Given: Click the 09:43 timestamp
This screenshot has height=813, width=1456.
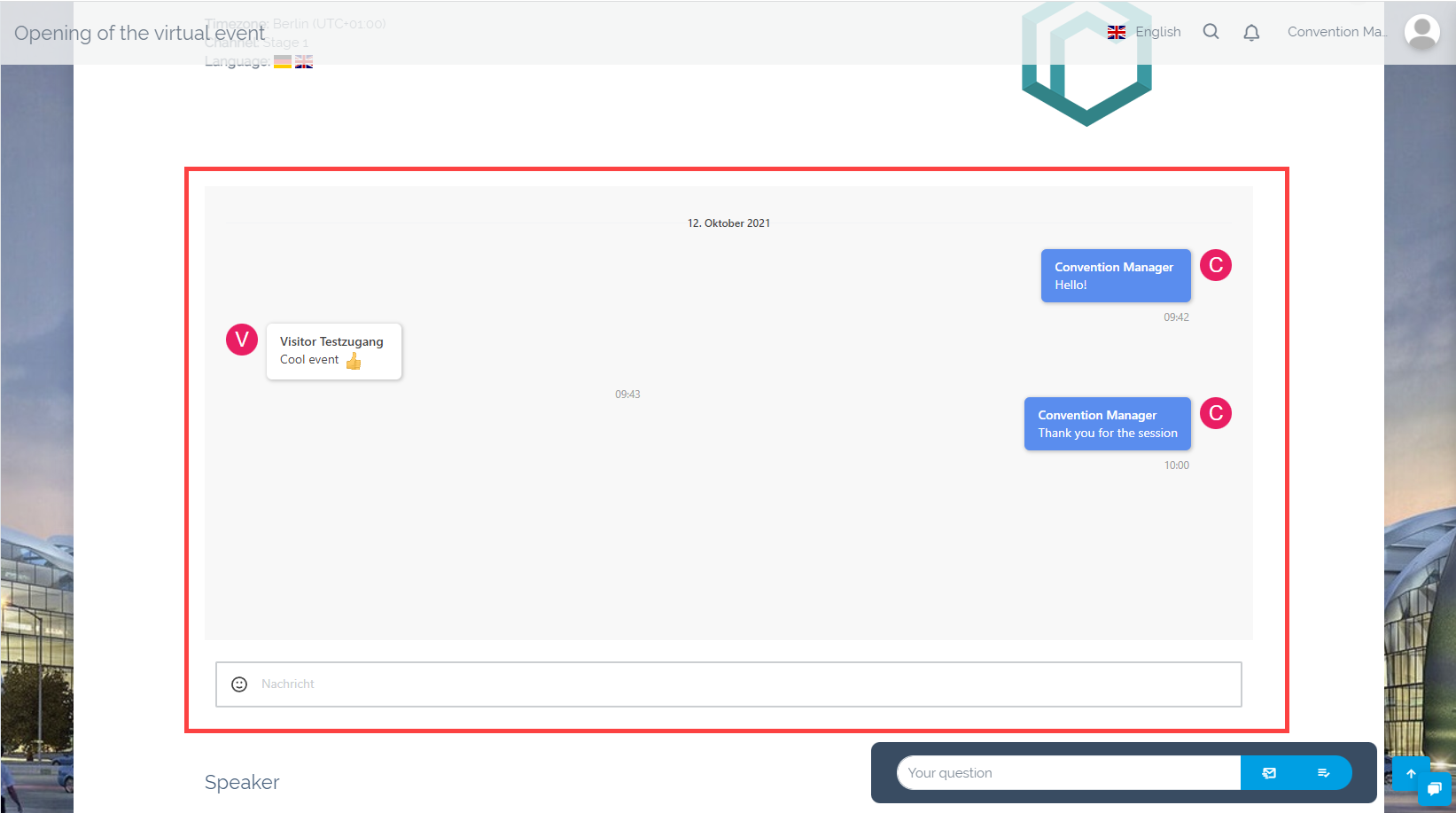Looking at the screenshot, I should [627, 395].
